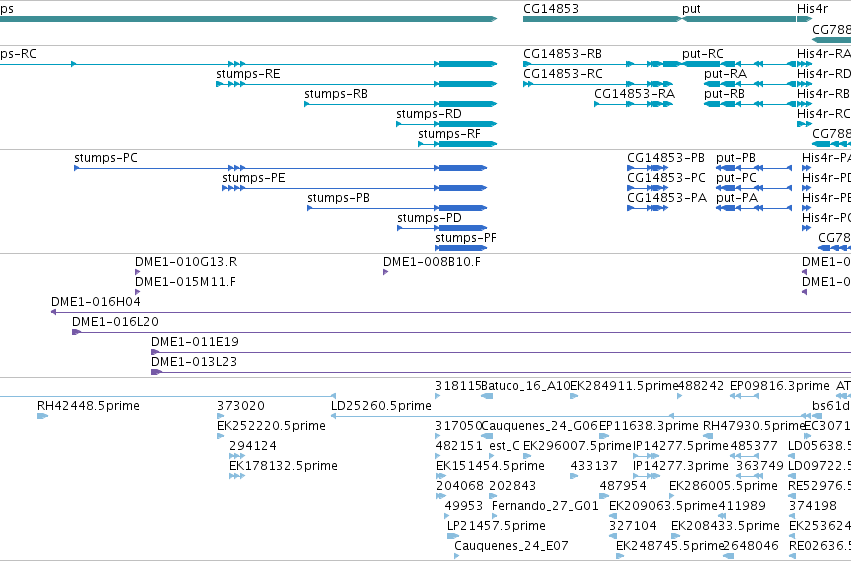
Task: Select the Cauquenes_24_E07 EST label
Action: pos(511,546)
